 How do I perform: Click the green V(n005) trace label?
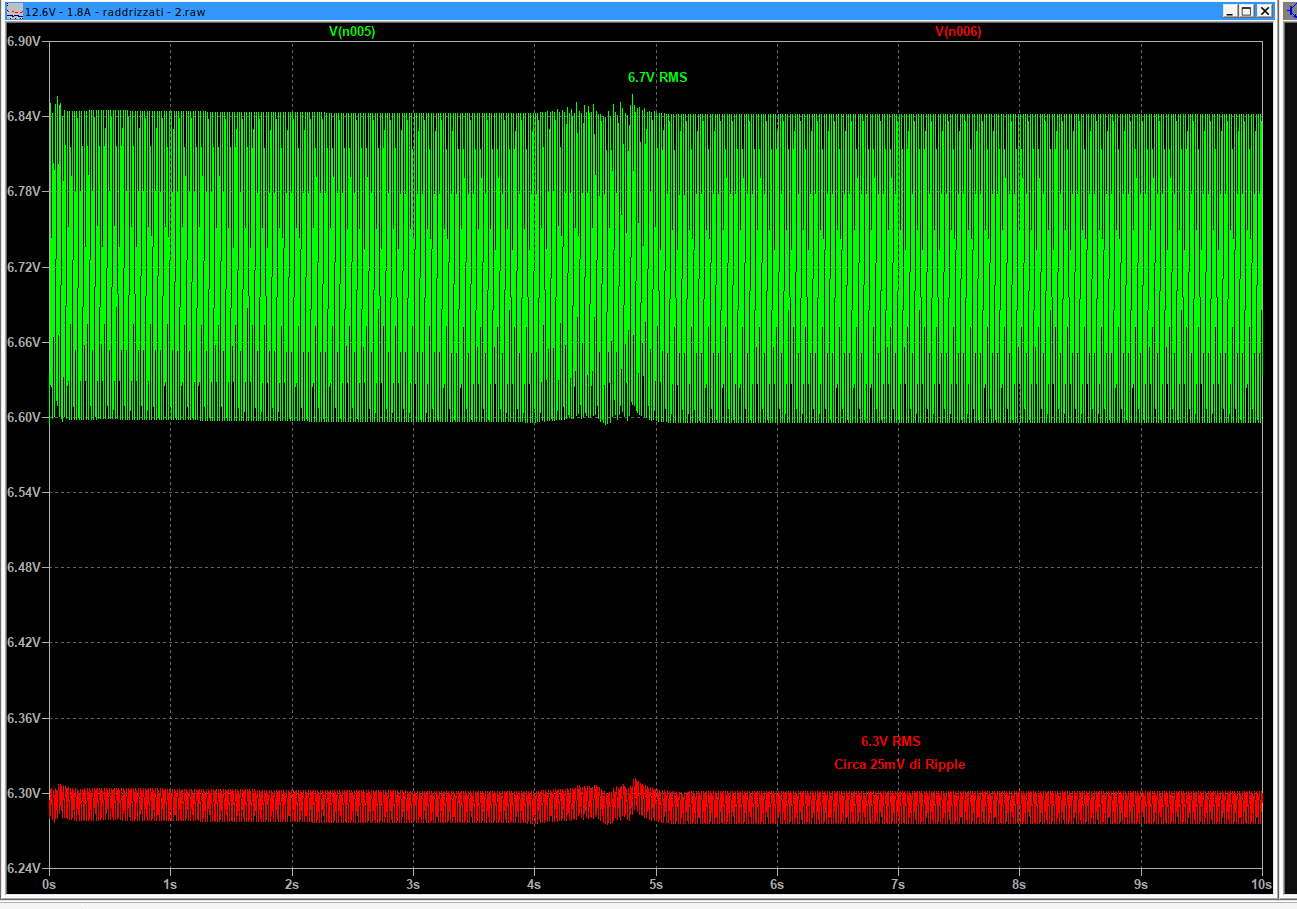352,32
